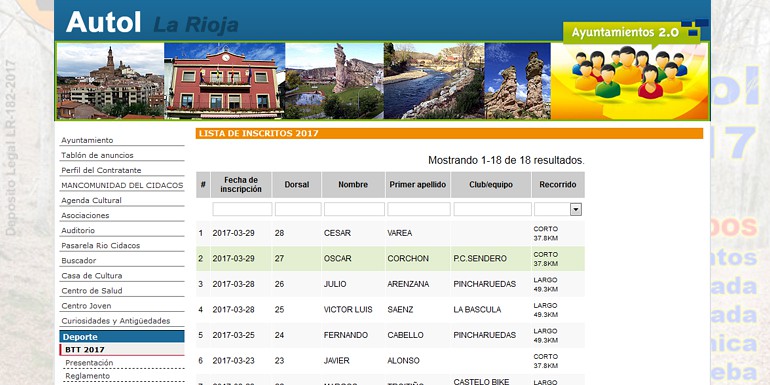Sort by Recorrido column header

(x=558, y=185)
